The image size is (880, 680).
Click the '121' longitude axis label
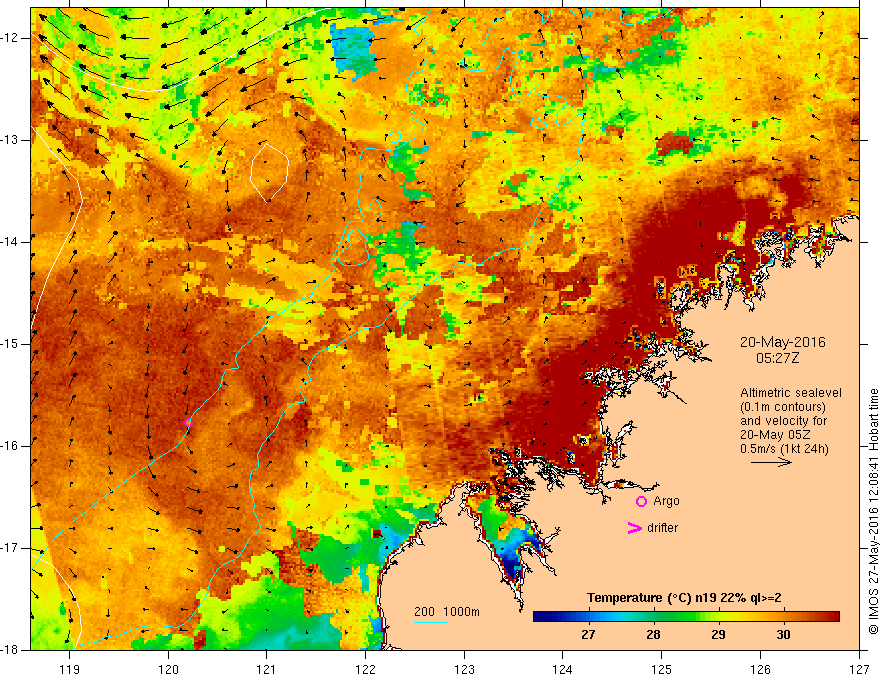(x=267, y=669)
